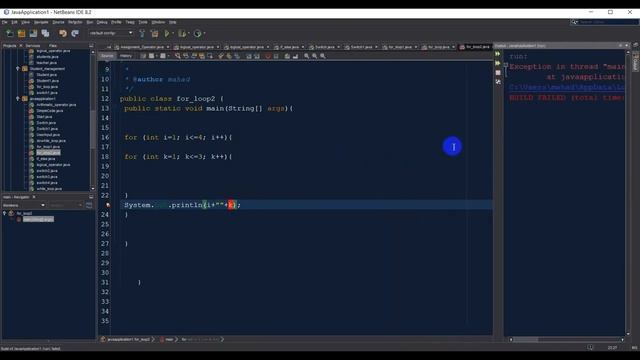Open Debug Project dropdown arrow
Screen dimensions: 640x360
coord(188,33)
